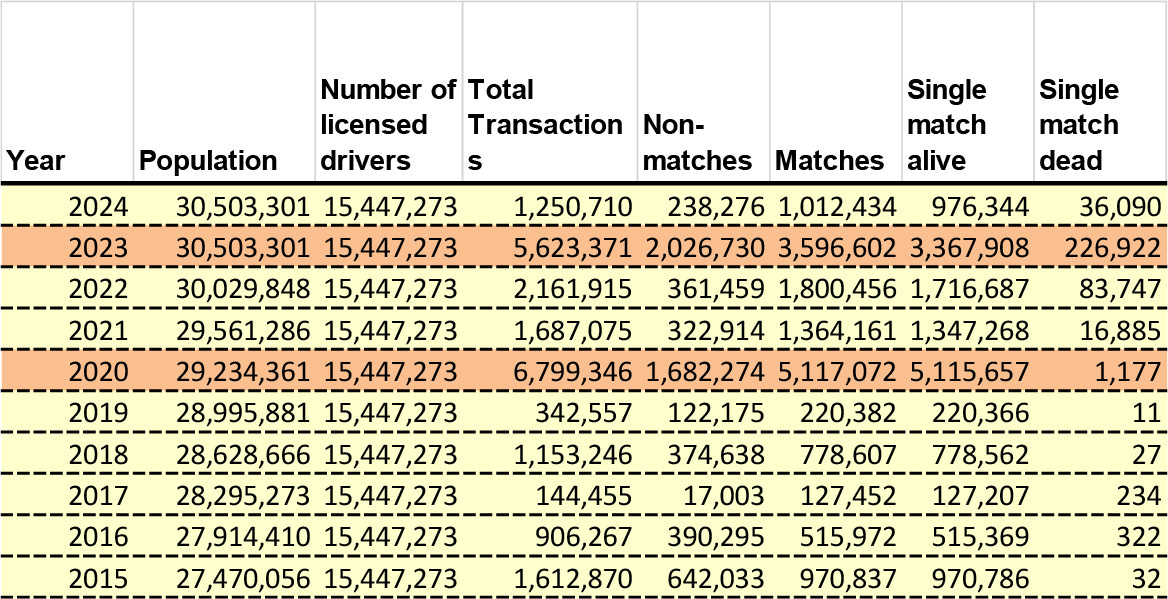
Task: Click population value 28,628,666
Action: [242, 454]
